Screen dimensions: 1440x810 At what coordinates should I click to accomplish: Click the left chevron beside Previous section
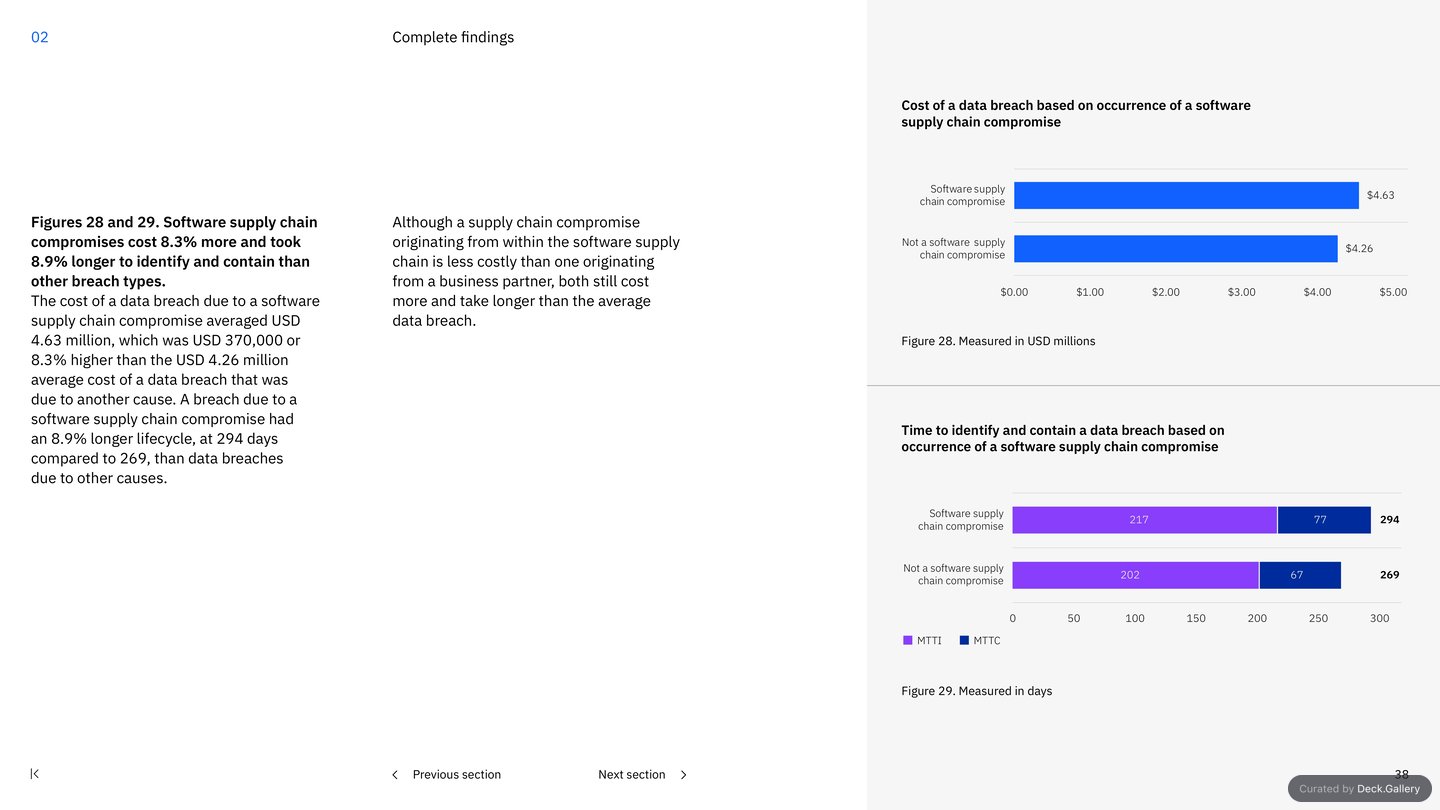tap(395, 775)
